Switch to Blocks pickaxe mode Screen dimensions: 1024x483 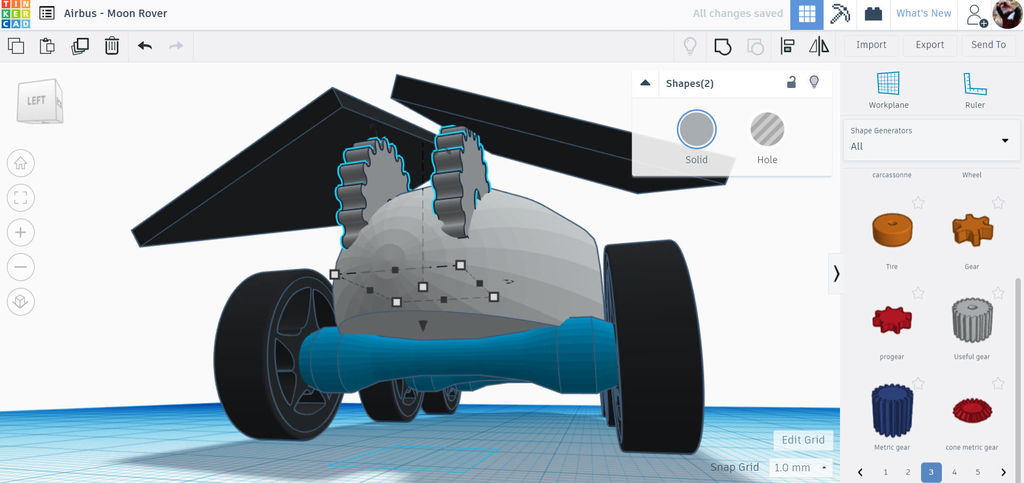pyautogui.click(x=839, y=14)
